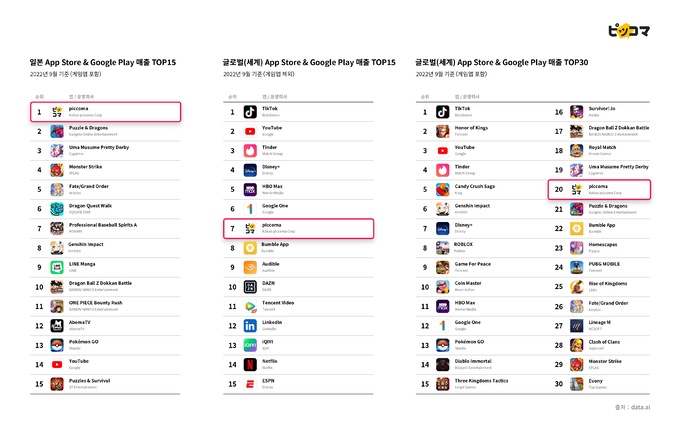
Task: Click the ESPN icon at rank 15
Action: (x=250, y=384)
